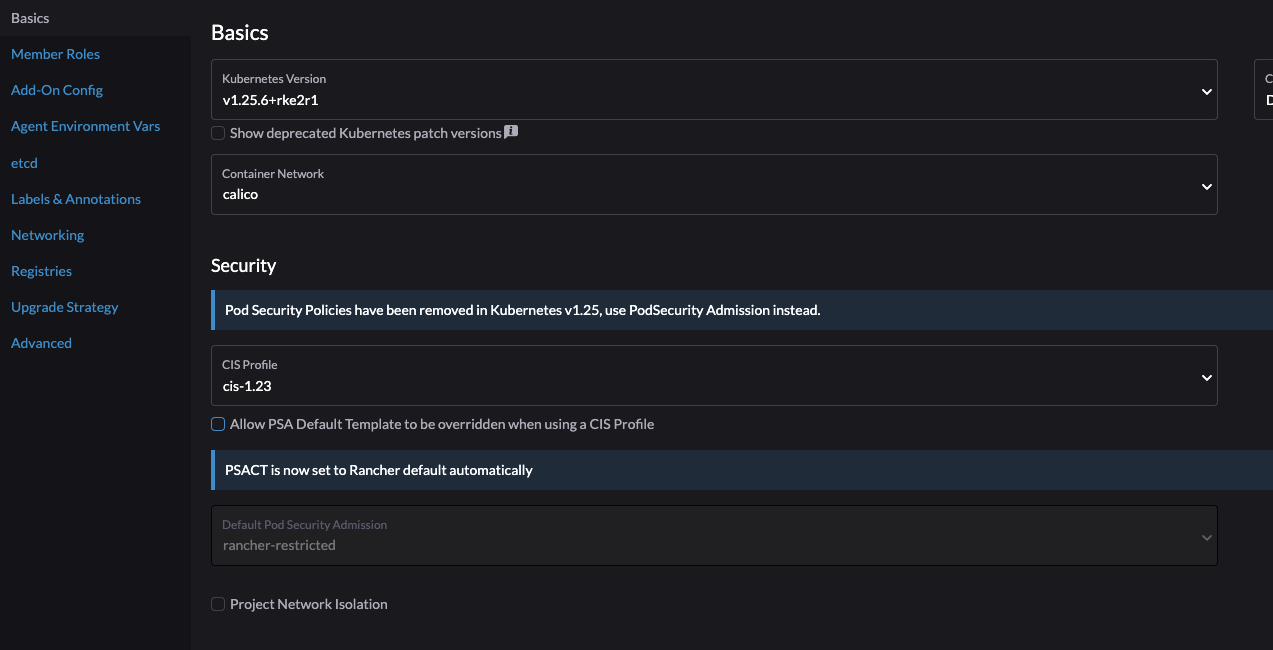Enable Project Network Isolation
This screenshot has width=1273, height=650.
click(217, 603)
